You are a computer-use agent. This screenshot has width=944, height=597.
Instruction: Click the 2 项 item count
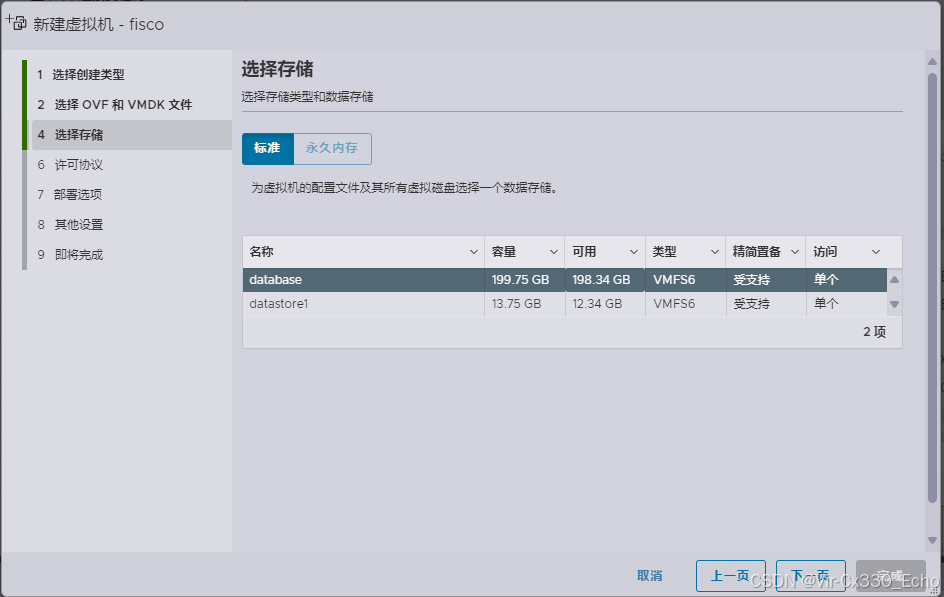[875, 332]
